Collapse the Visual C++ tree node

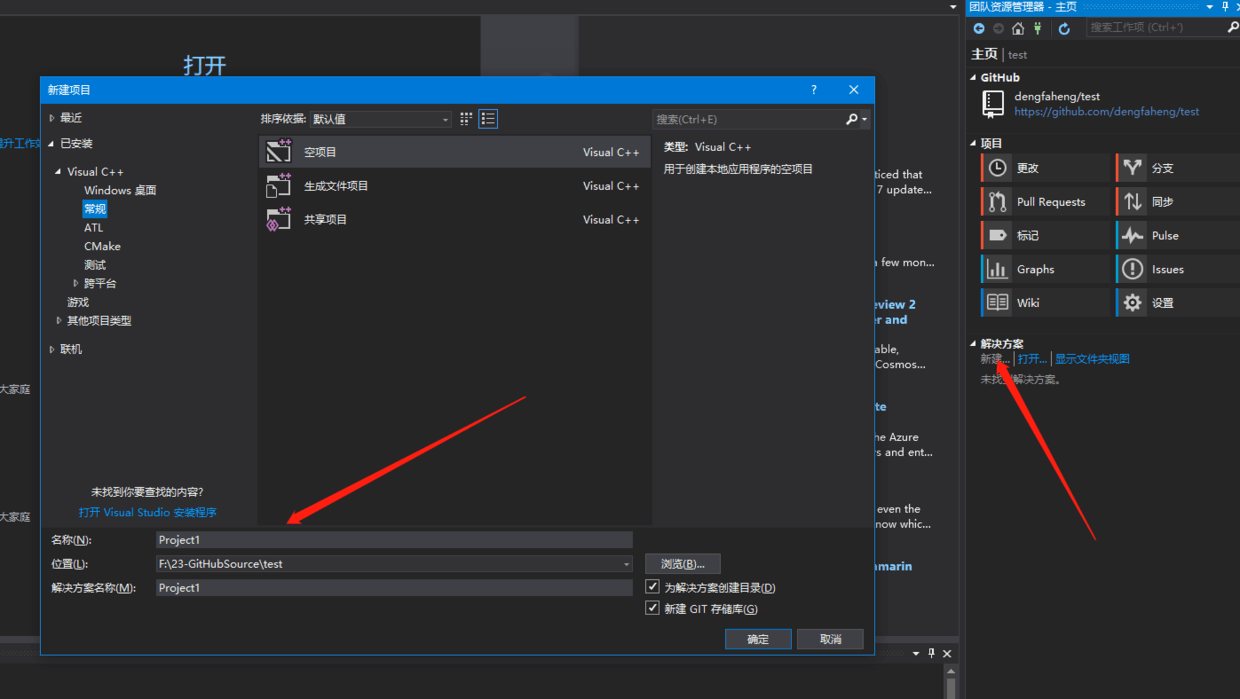point(59,172)
